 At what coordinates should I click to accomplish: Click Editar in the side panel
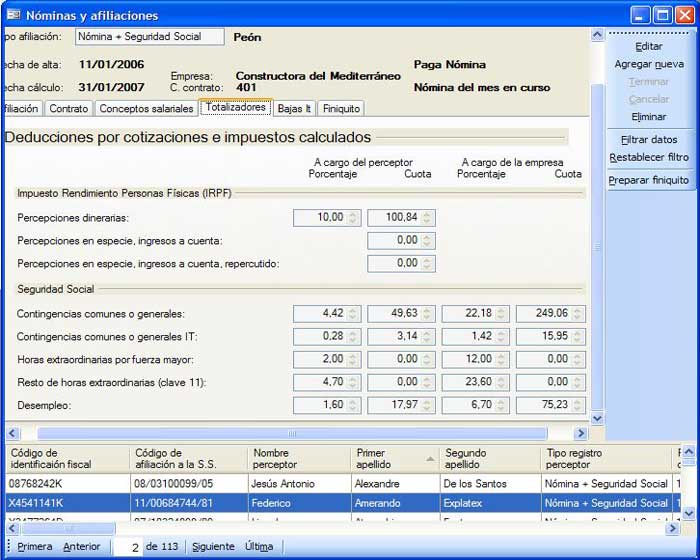tap(649, 46)
